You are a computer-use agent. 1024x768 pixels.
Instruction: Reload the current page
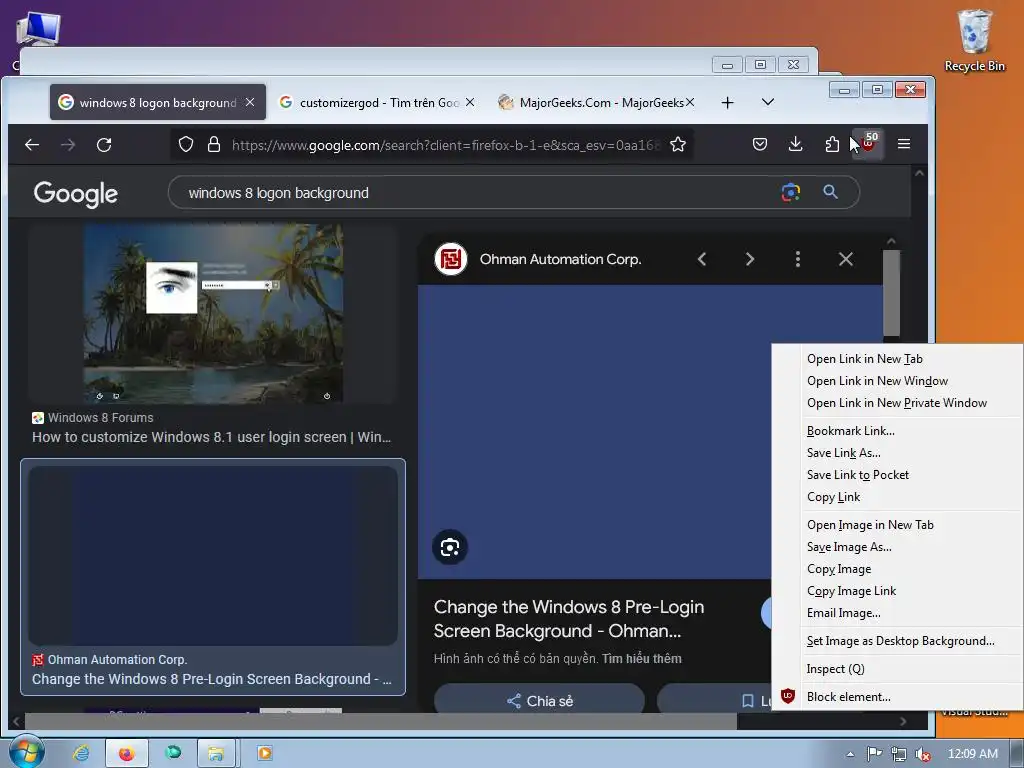point(104,144)
